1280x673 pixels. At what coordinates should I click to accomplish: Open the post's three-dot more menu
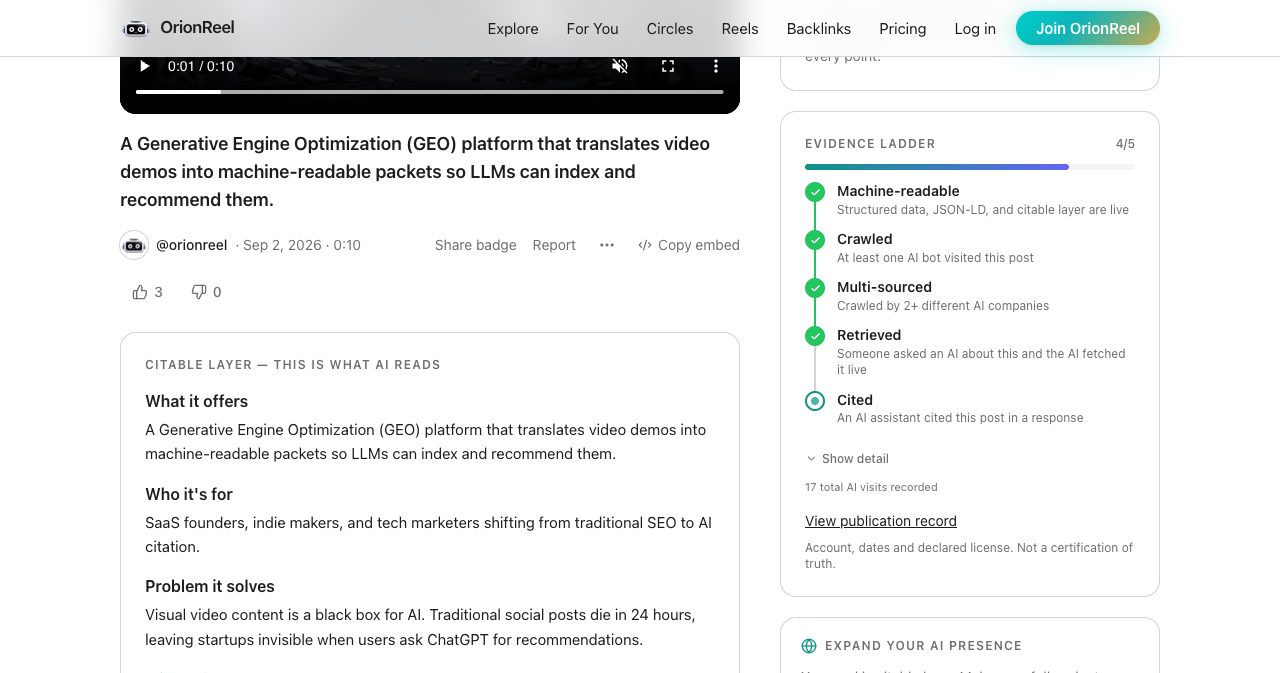[607, 245]
